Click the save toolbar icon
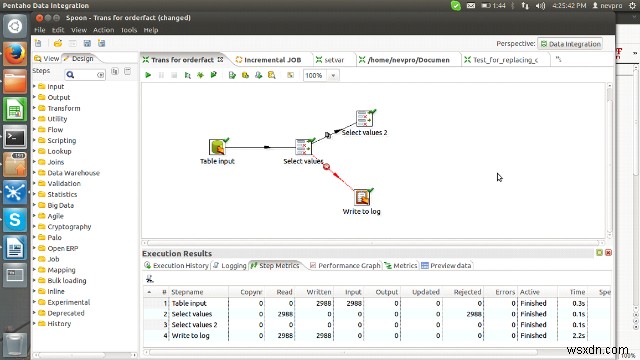The height and width of the screenshot is (360, 640). click(x=87, y=43)
